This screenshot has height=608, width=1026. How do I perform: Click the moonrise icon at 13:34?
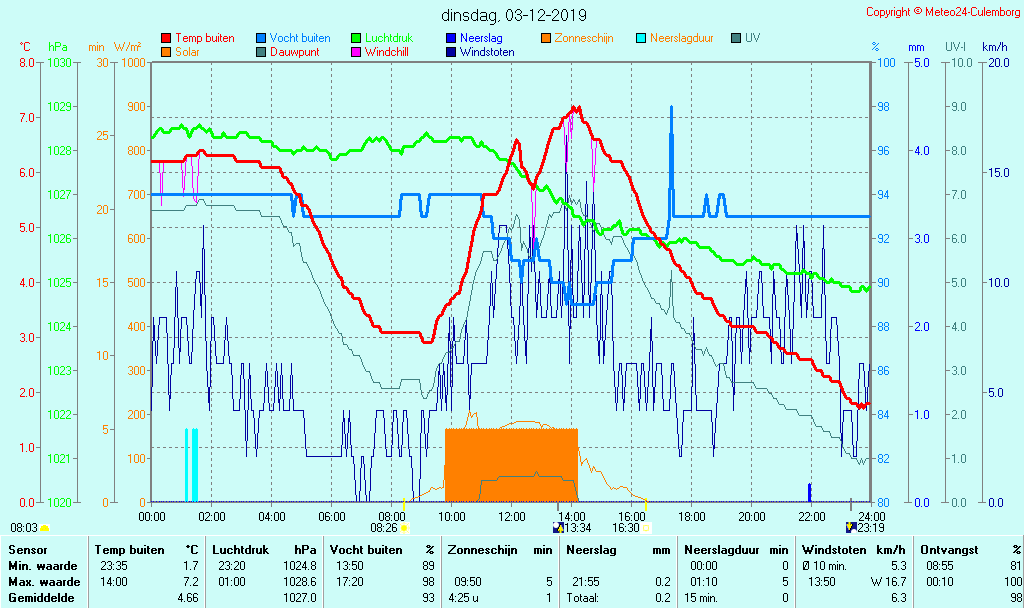558,527
